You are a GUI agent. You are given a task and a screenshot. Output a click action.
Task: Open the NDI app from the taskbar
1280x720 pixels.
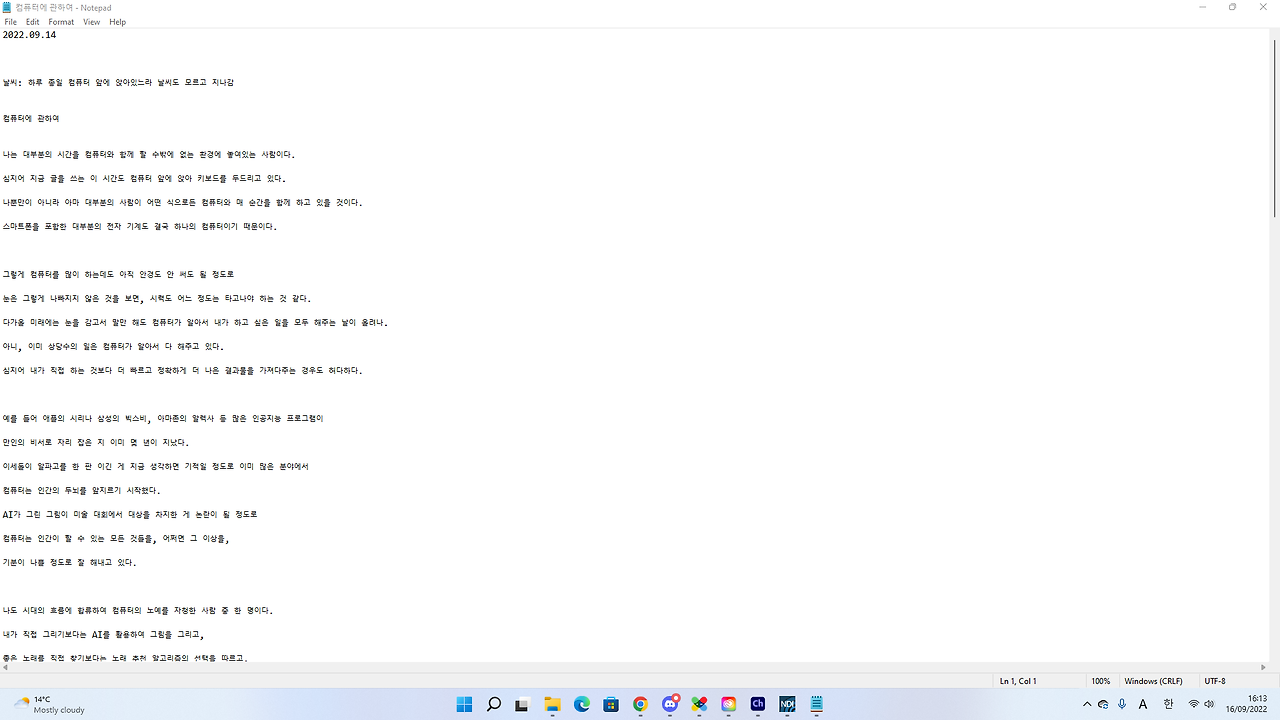[787, 704]
